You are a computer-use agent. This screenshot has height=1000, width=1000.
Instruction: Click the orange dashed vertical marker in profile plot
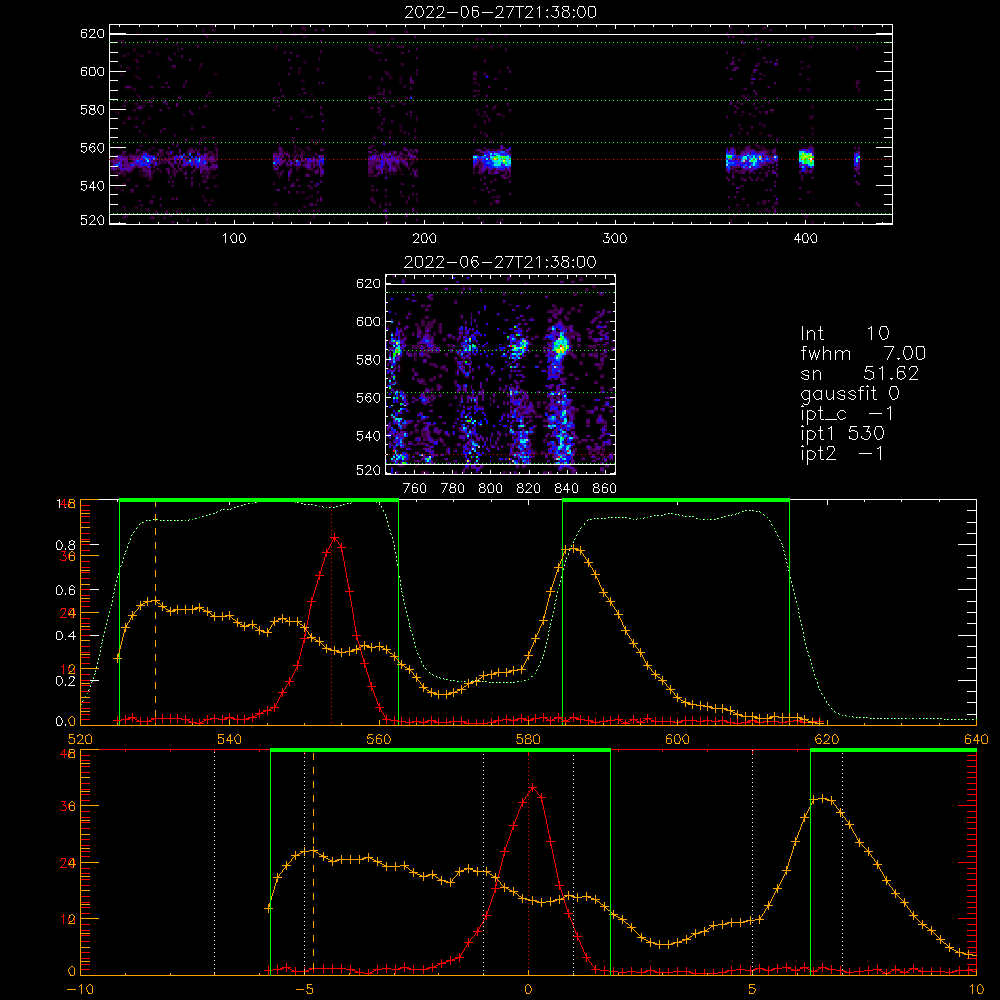(156, 612)
